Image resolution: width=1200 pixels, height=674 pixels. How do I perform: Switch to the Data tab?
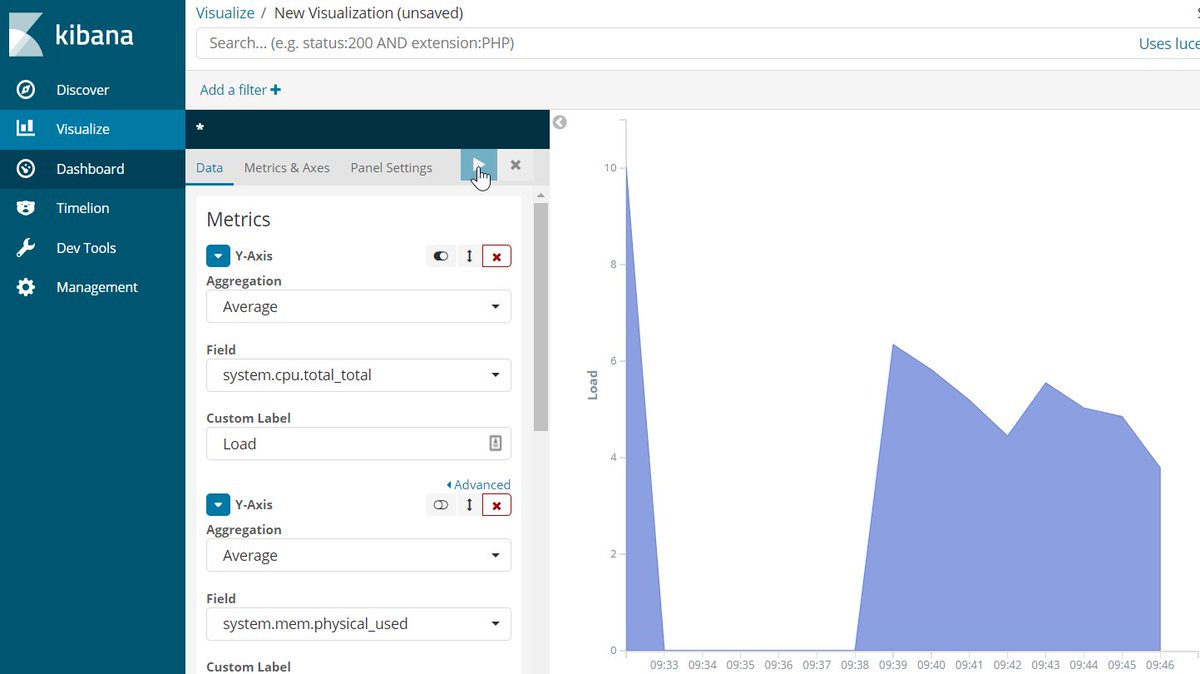[209, 168]
